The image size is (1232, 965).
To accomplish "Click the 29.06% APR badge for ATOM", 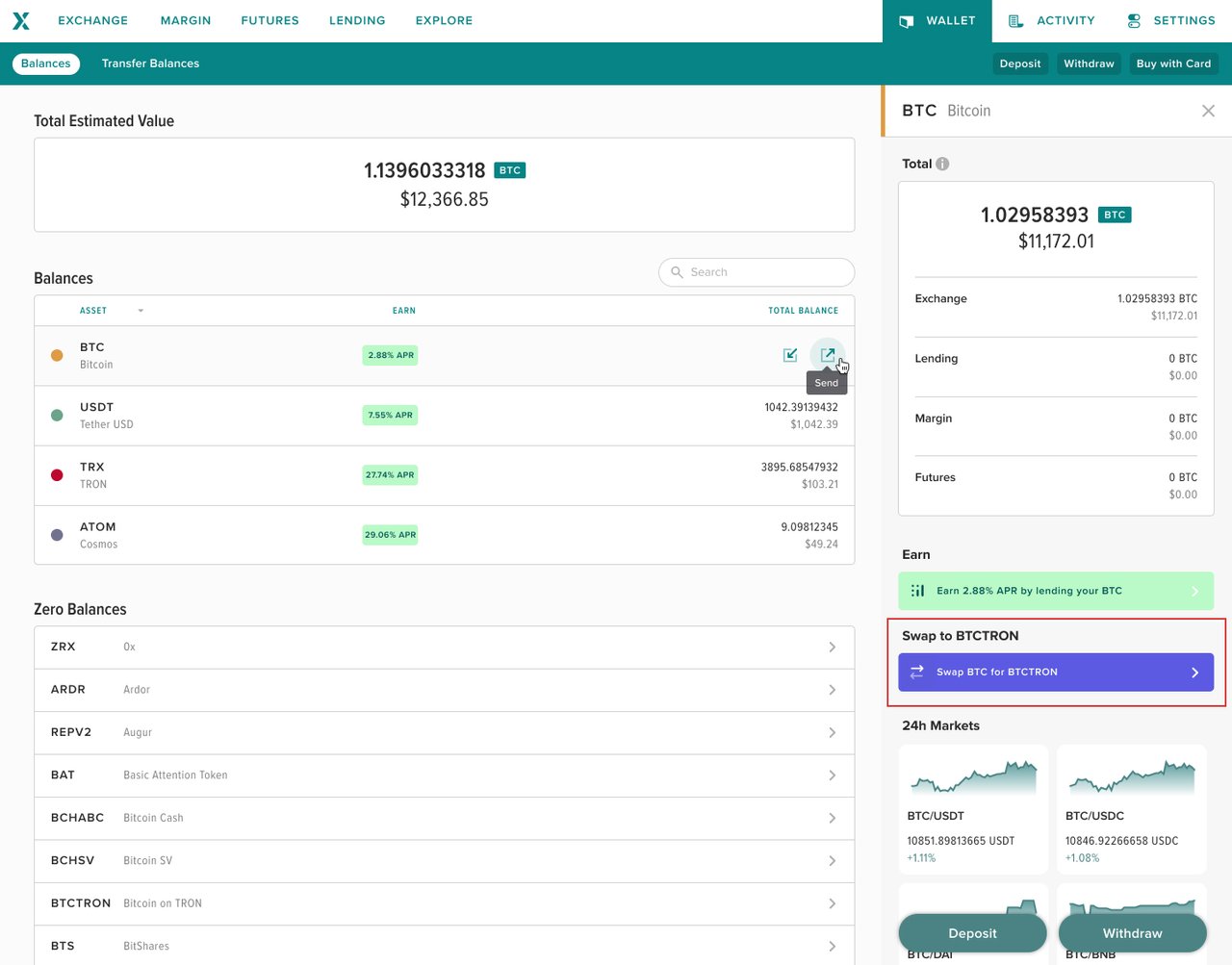I will click(x=390, y=534).
